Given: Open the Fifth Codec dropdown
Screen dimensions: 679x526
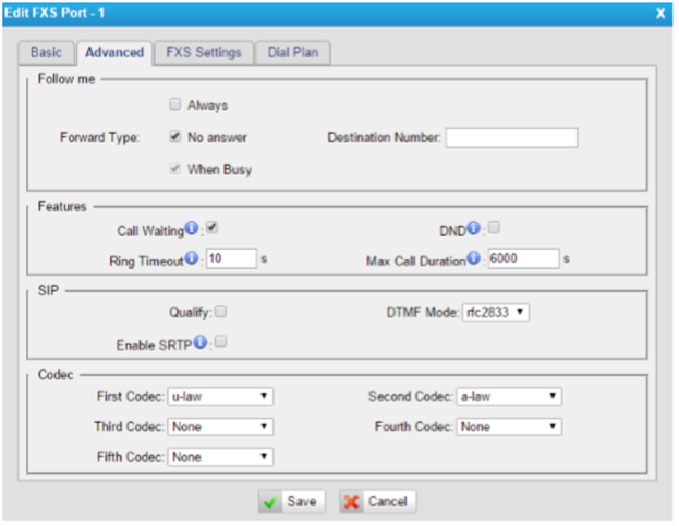Looking at the screenshot, I should (x=220, y=457).
